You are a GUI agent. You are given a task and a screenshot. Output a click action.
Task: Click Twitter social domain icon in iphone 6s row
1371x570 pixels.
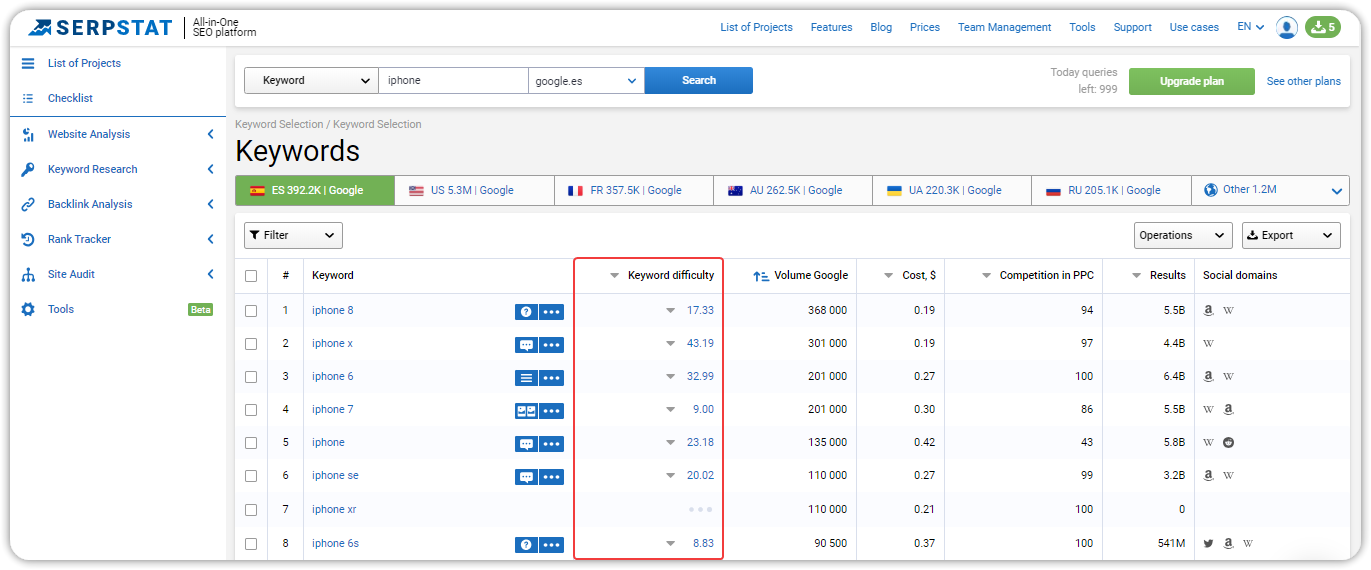point(1209,543)
